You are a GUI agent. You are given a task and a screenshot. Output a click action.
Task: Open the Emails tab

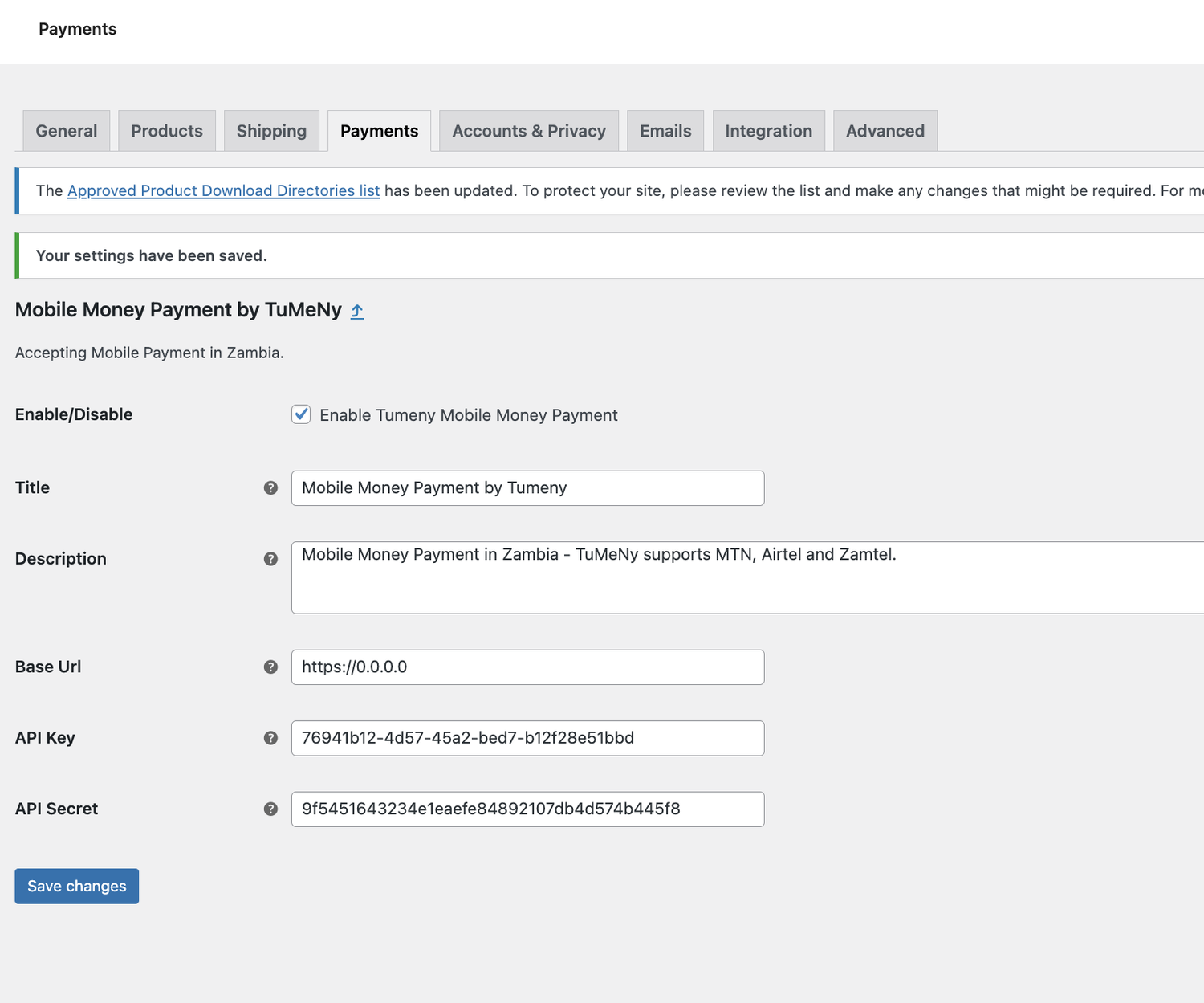pyautogui.click(x=665, y=131)
